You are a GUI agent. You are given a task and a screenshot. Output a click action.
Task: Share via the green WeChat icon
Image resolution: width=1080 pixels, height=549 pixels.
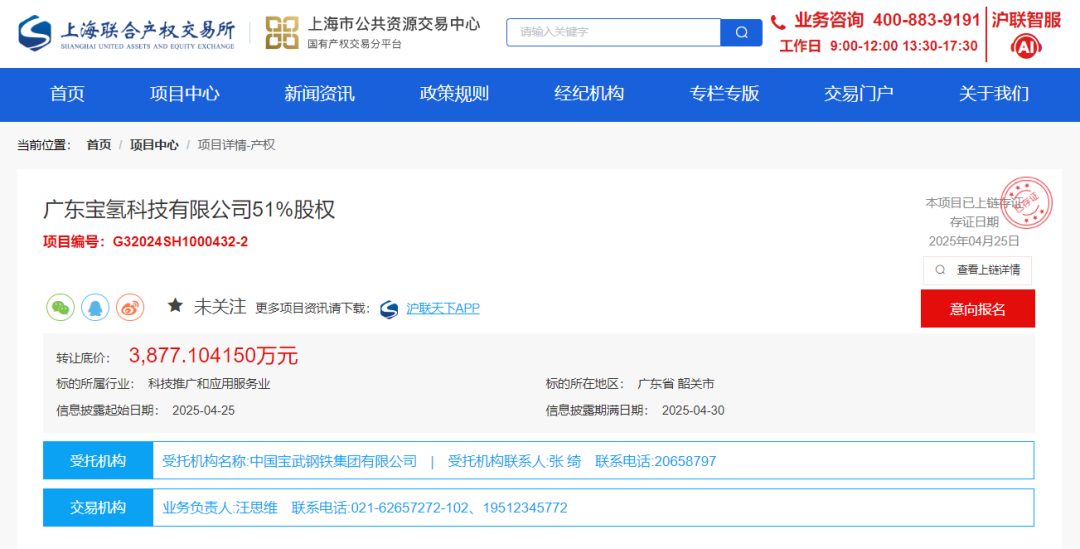[x=61, y=307]
